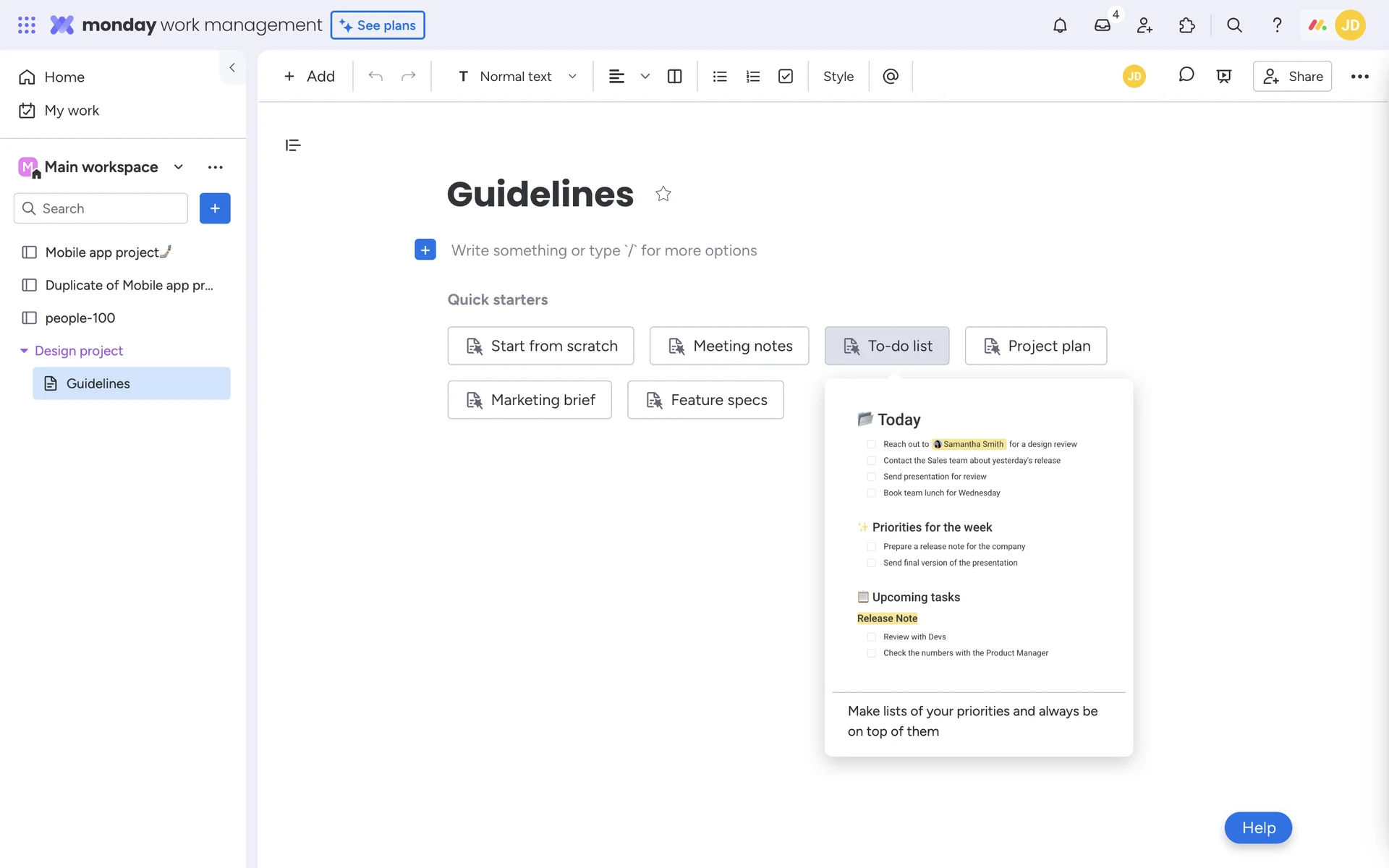Open the comments bubble icon

click(1186, 75)
